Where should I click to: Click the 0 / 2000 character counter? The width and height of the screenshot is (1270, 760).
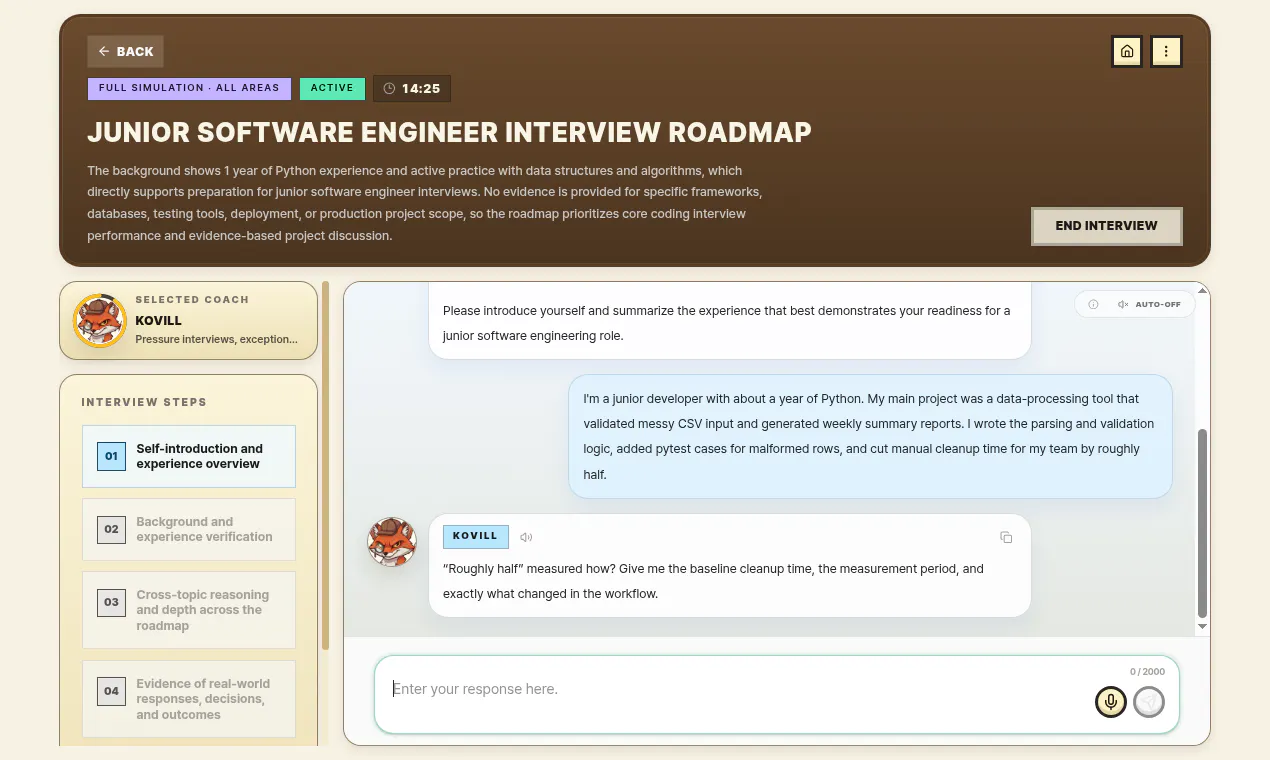[1147, 672]
